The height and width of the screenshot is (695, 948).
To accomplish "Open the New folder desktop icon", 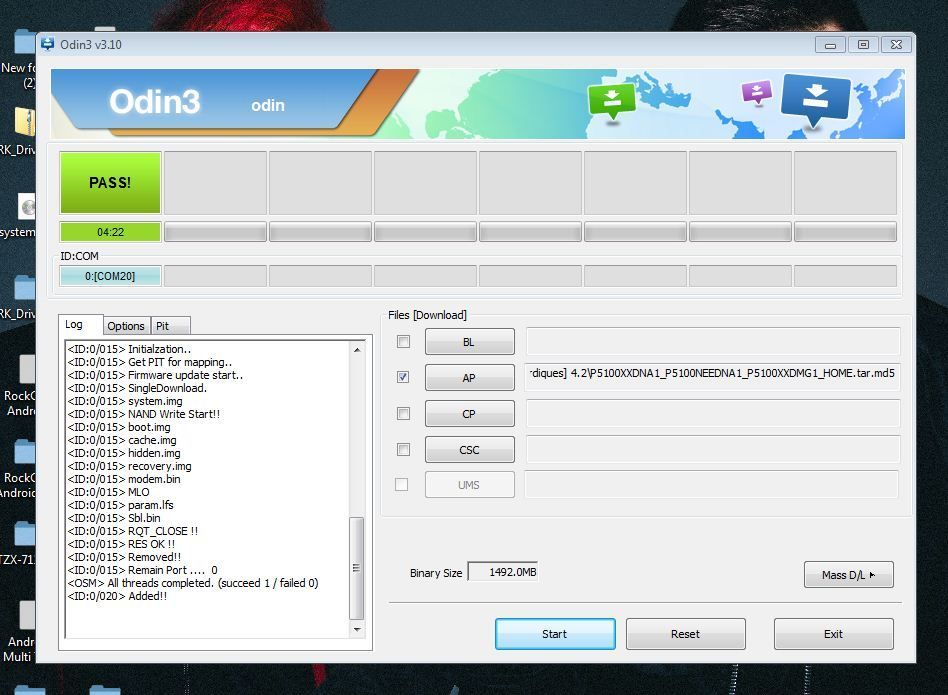I will tap(24, 44).
